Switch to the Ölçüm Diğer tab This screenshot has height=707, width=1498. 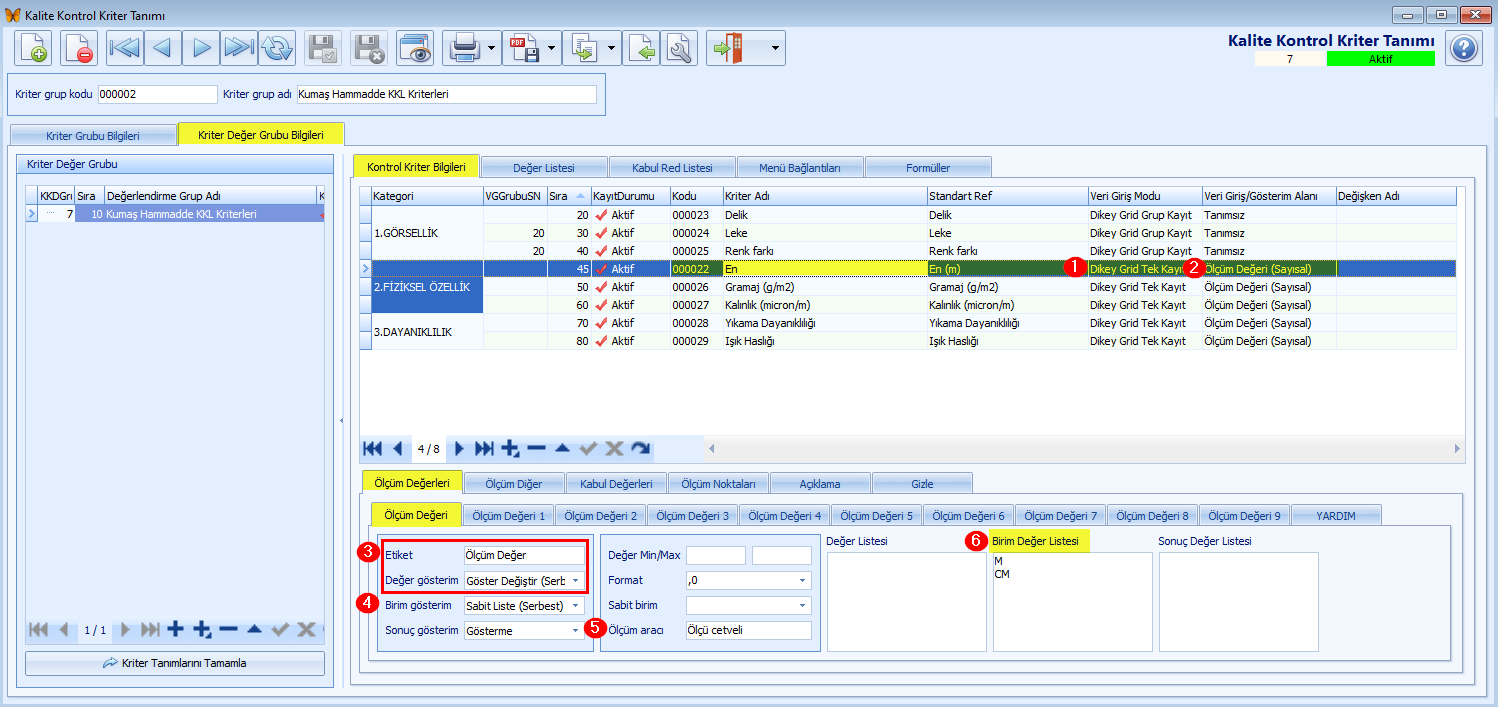514,484
